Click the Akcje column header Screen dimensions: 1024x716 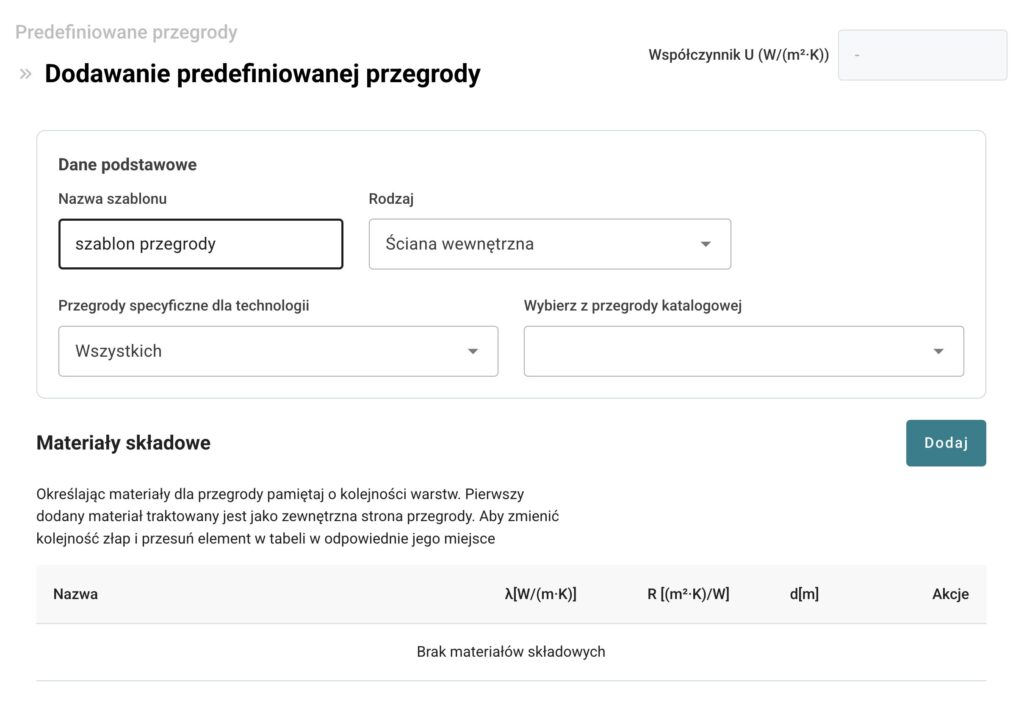click(x=950, y=594)
